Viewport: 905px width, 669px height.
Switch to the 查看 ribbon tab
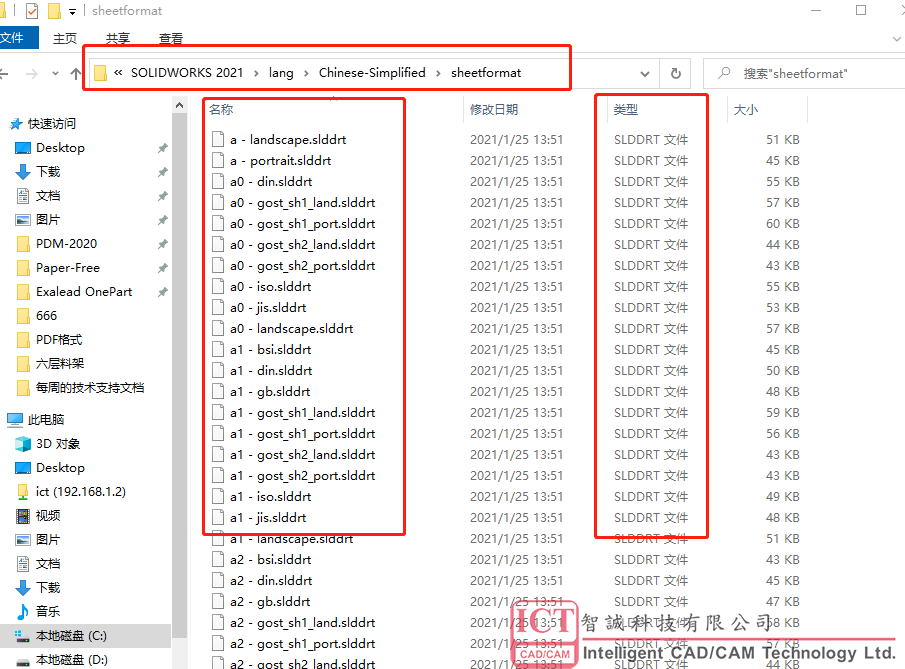pyautogui.click(x=171, y=39)
